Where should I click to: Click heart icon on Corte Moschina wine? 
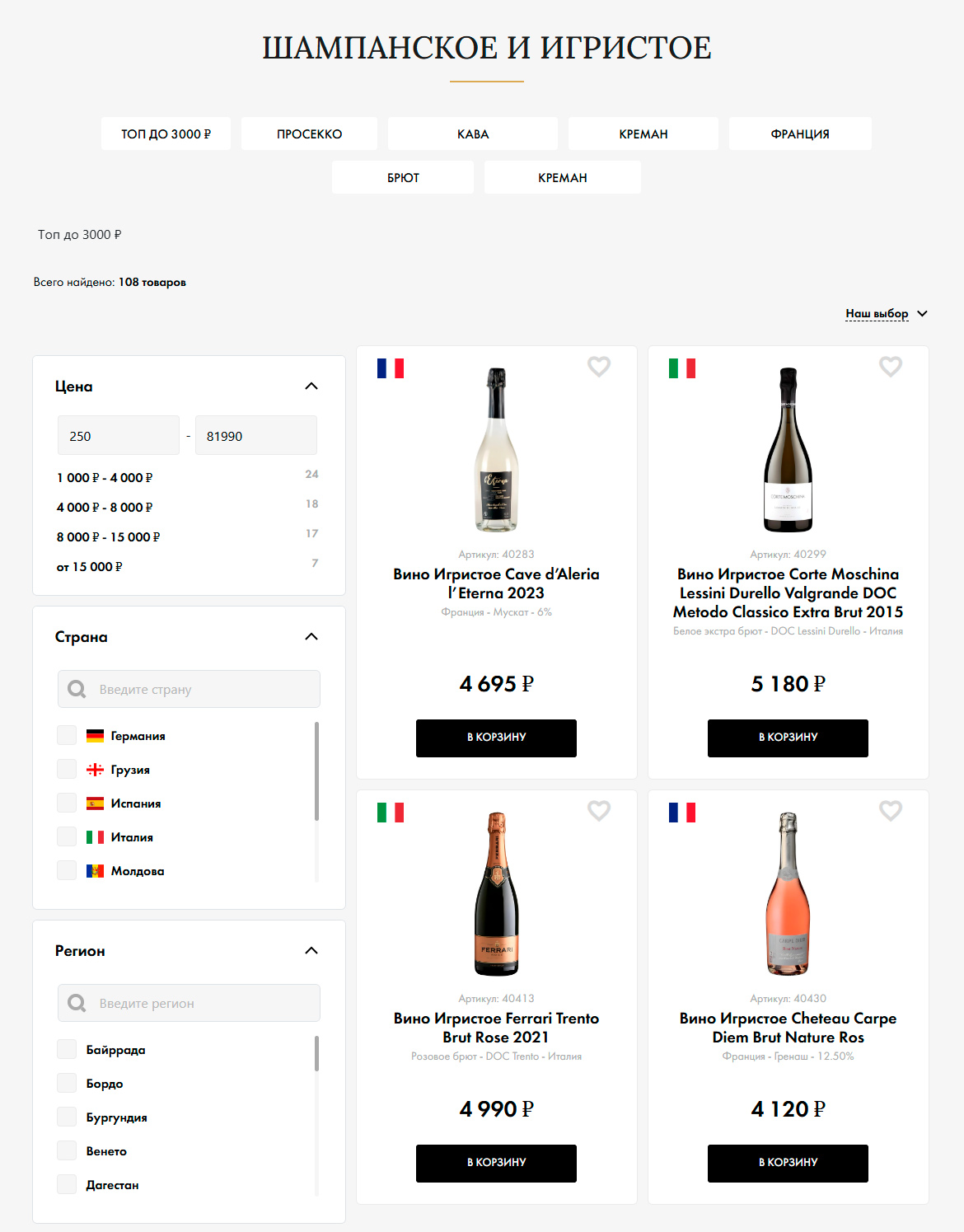[891, 367]
